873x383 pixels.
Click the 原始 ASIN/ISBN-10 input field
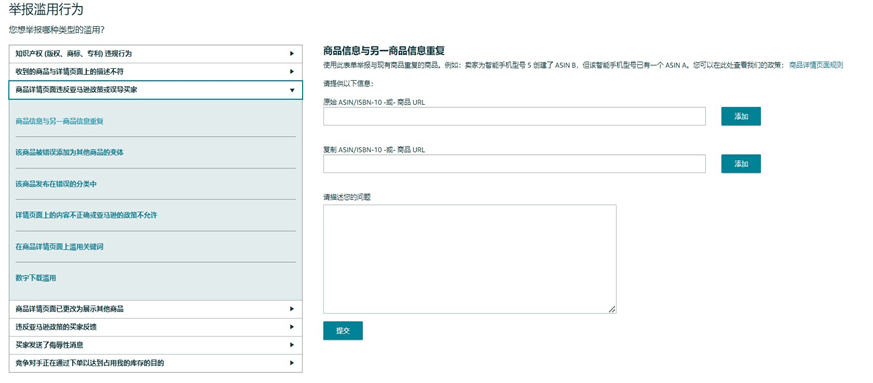(514, 116)
